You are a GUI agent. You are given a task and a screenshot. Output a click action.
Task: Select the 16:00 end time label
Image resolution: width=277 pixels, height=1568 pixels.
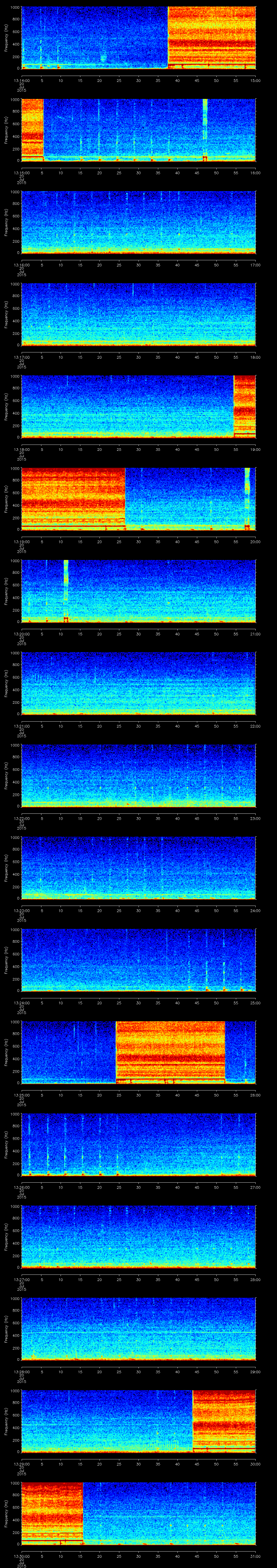pos(256,173)
